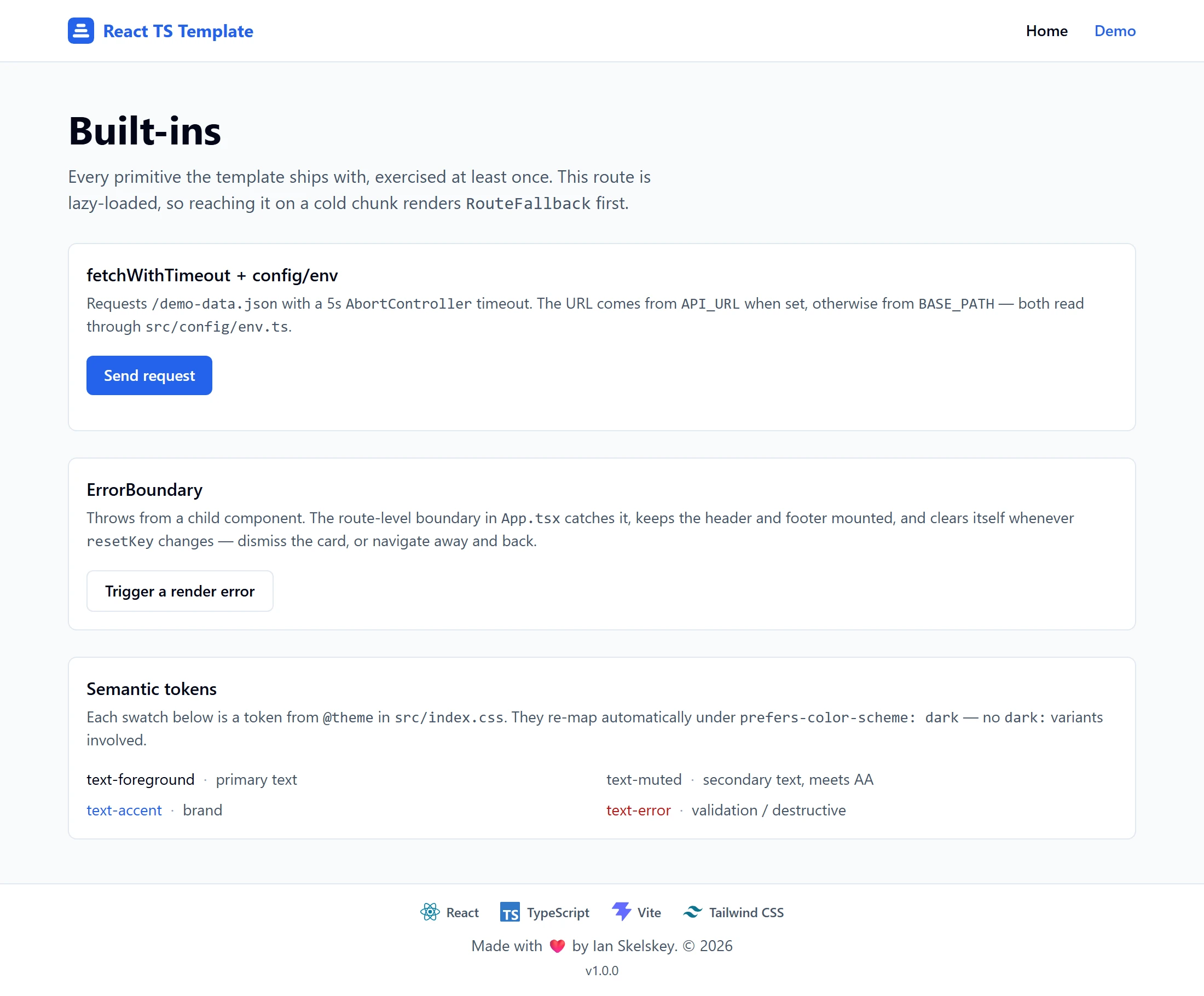Click the blue app logo icon in header
The width and height of the screenshot is (1204, 996).
[x=81, y=31]
